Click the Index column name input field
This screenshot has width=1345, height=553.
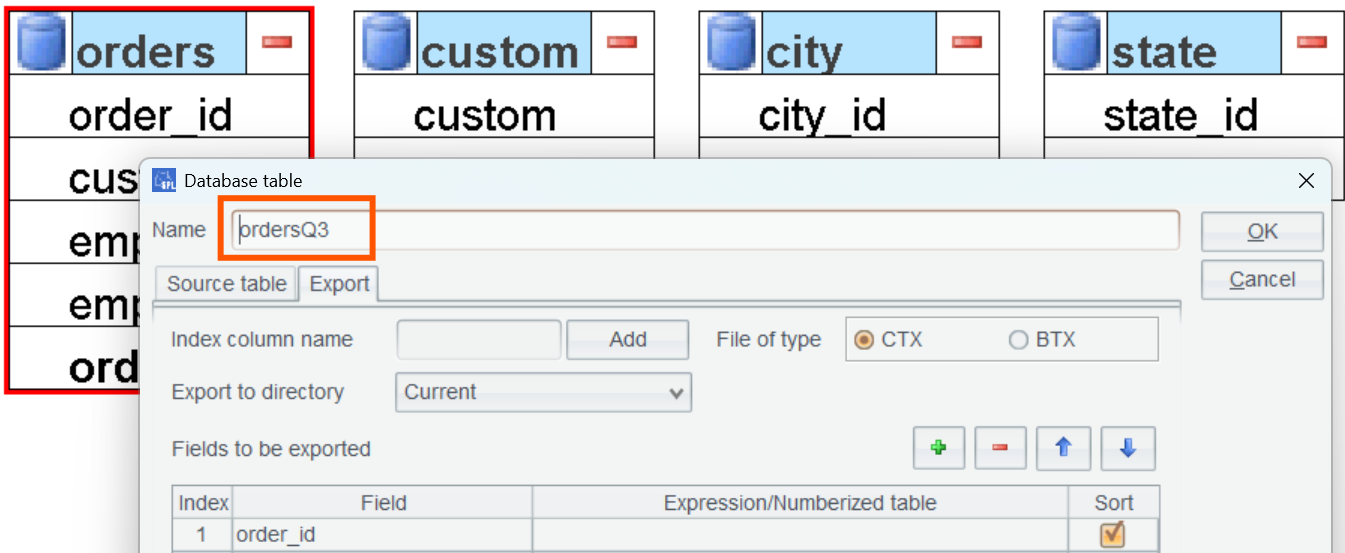tap(479, 340)
